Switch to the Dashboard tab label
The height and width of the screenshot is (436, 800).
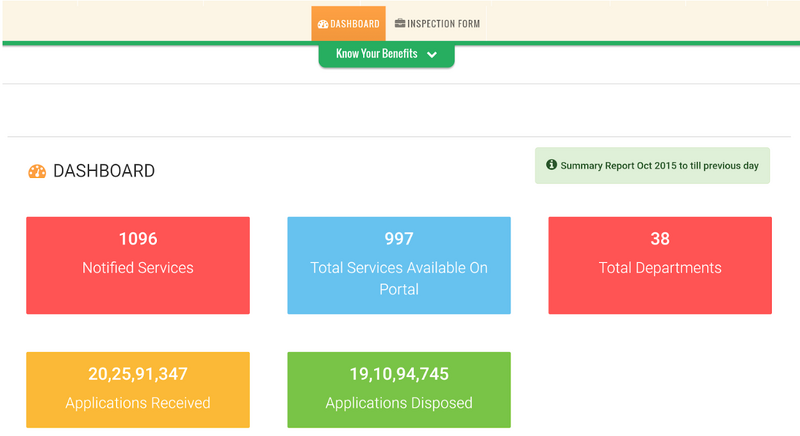[355, 24]
